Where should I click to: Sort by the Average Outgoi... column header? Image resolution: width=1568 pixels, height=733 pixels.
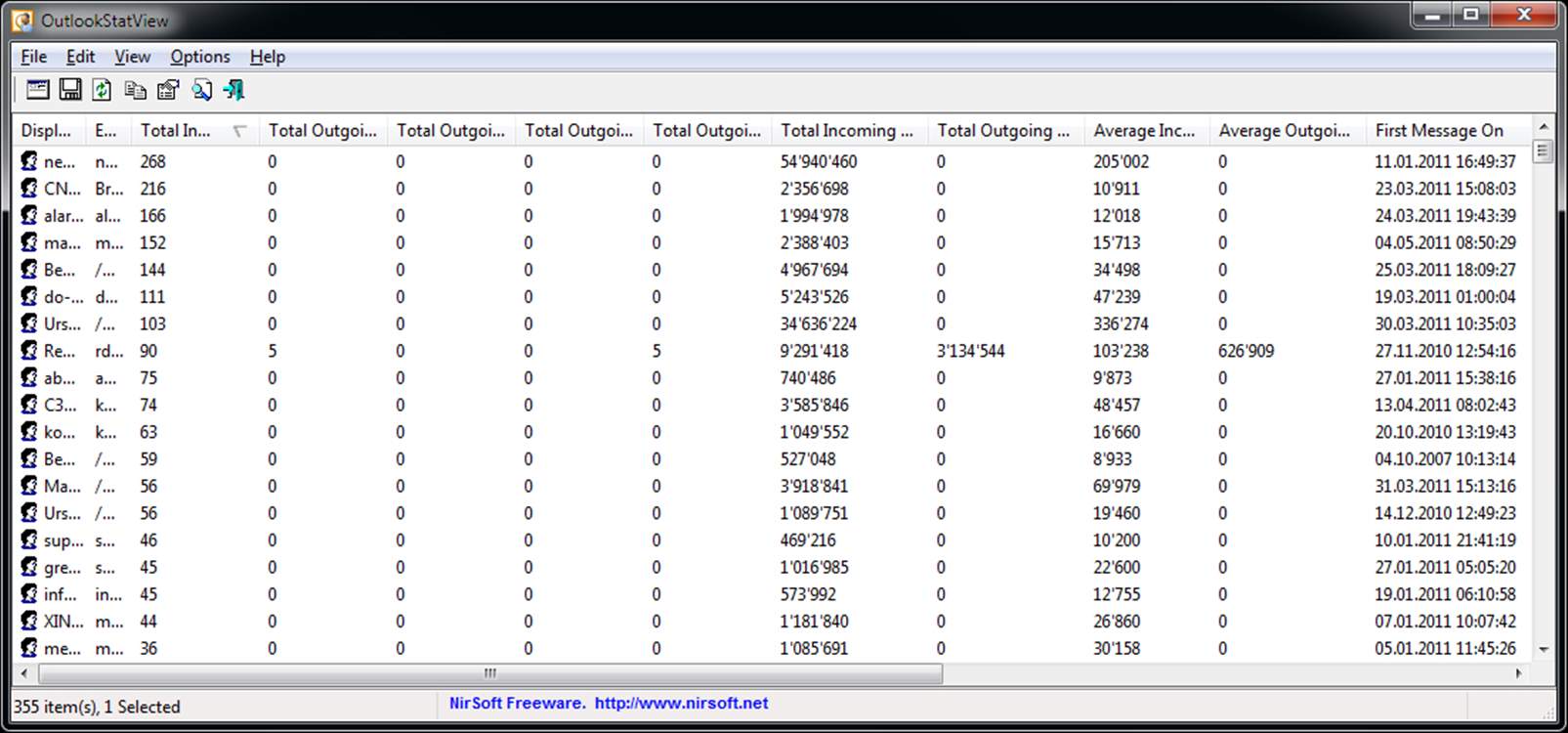coord(1286,130)
